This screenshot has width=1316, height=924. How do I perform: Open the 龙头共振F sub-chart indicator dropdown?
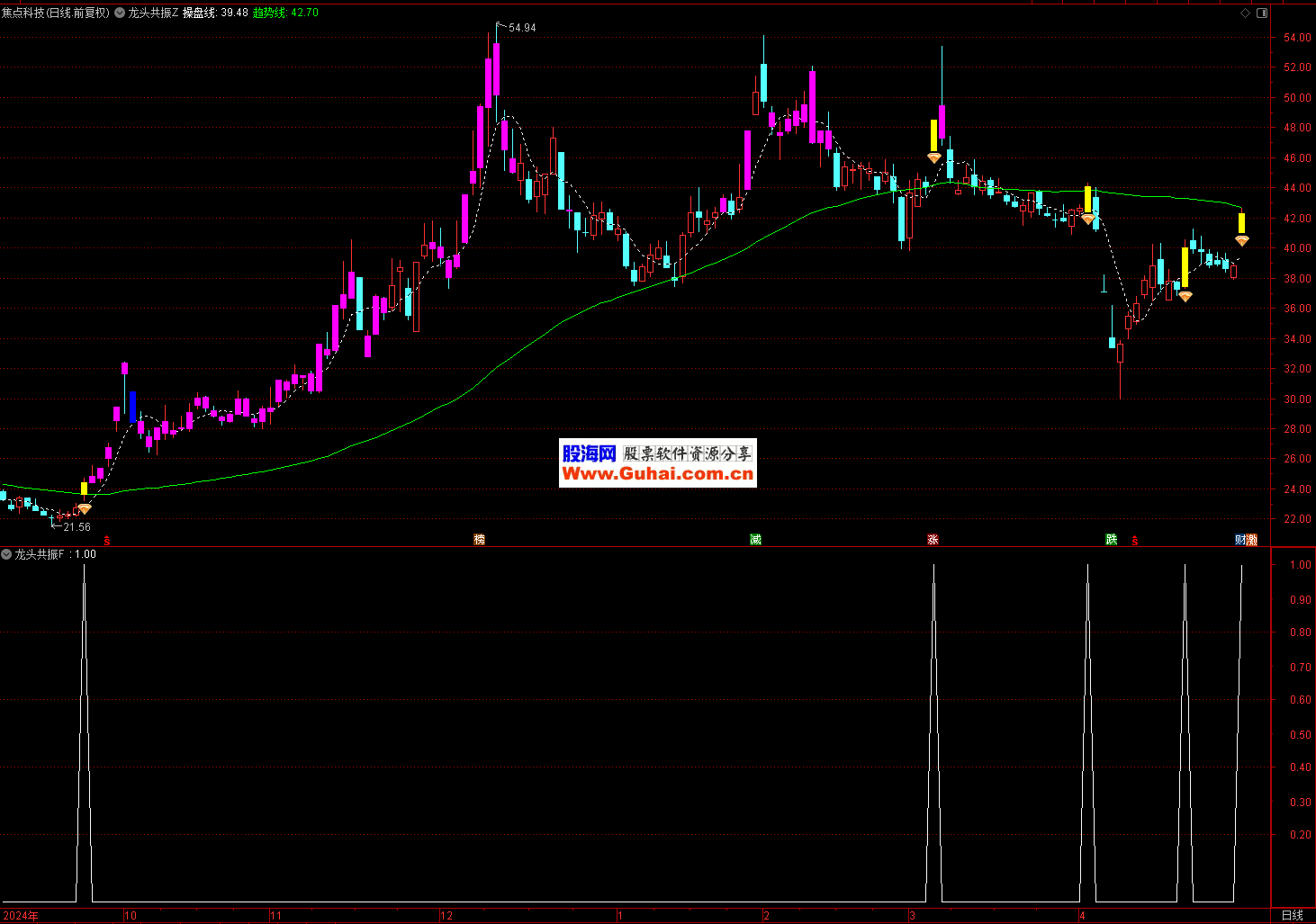(6, 554)
